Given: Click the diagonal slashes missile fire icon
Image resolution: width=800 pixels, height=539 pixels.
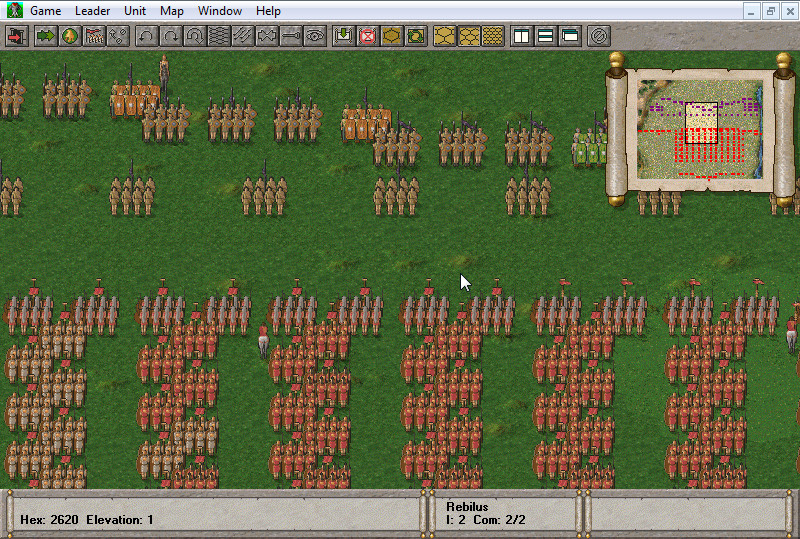Looking at the screenshot, I should pyautogui.click(x=243, y=36).
